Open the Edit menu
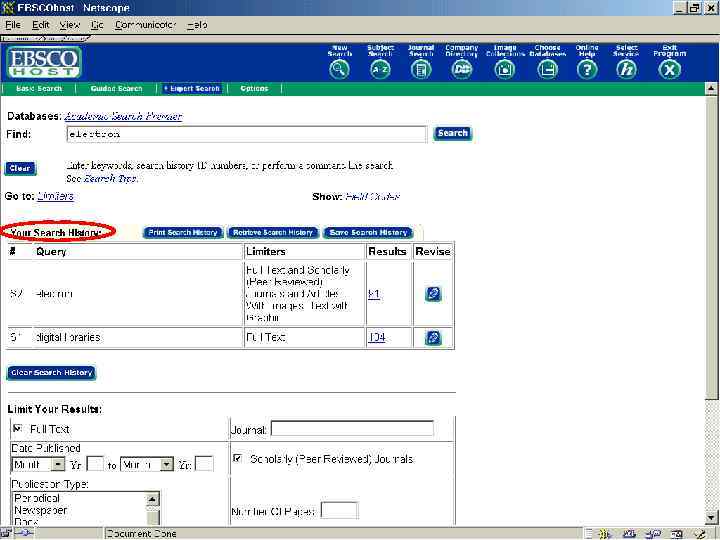720x540 pixels. click(40, 25)
